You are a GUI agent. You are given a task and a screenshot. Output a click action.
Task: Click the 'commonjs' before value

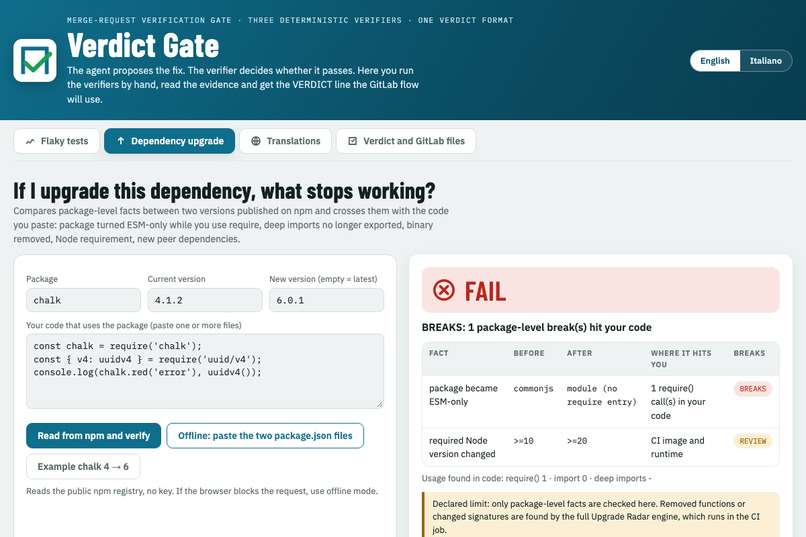[x=534, y=388]
